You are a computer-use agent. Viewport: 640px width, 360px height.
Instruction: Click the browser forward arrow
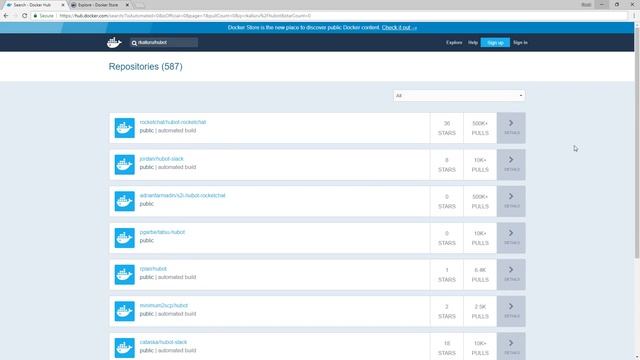(15, 16)
